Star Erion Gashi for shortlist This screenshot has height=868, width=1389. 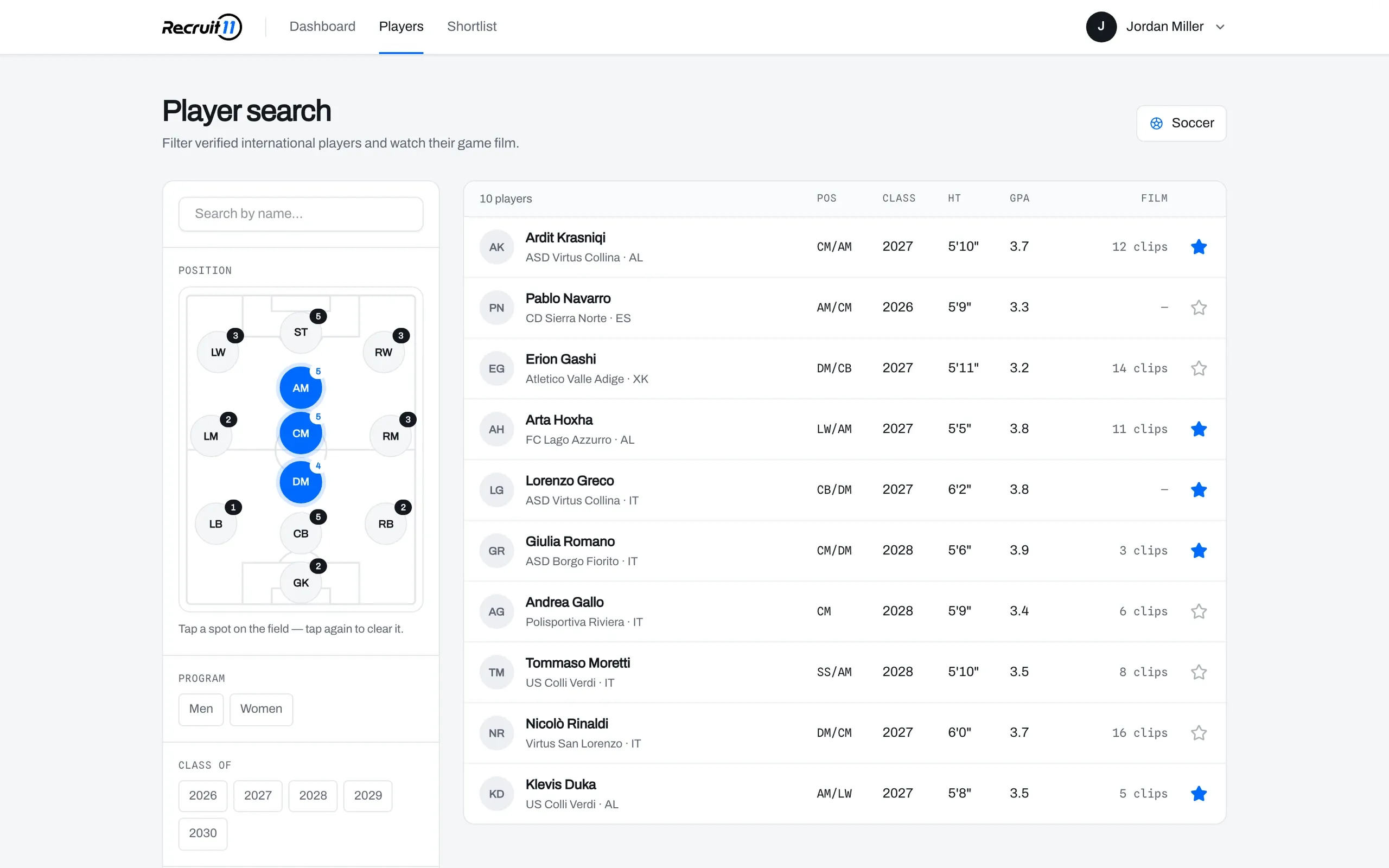pos(1199,368)
